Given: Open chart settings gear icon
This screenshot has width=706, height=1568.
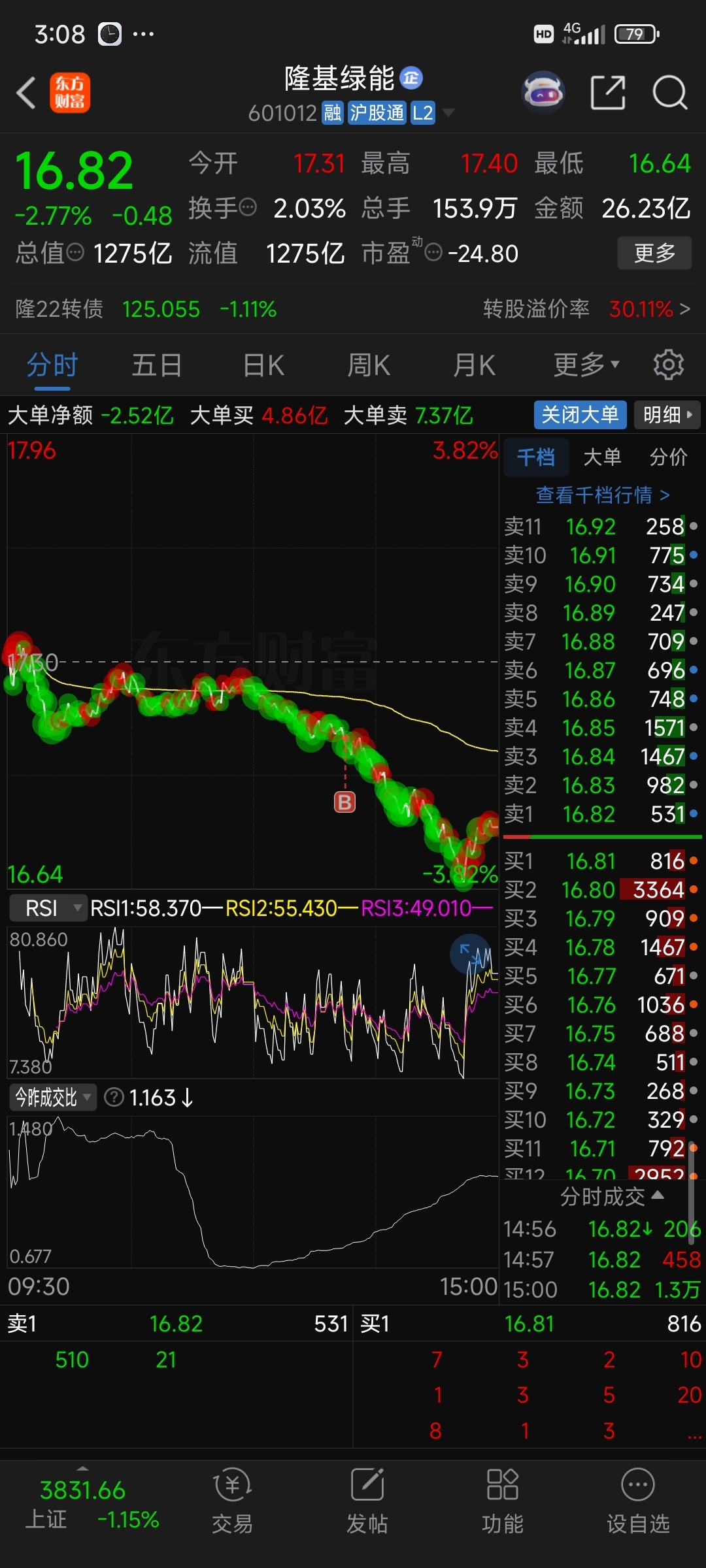Looking at the screenshot, I should tap(668, 365).
